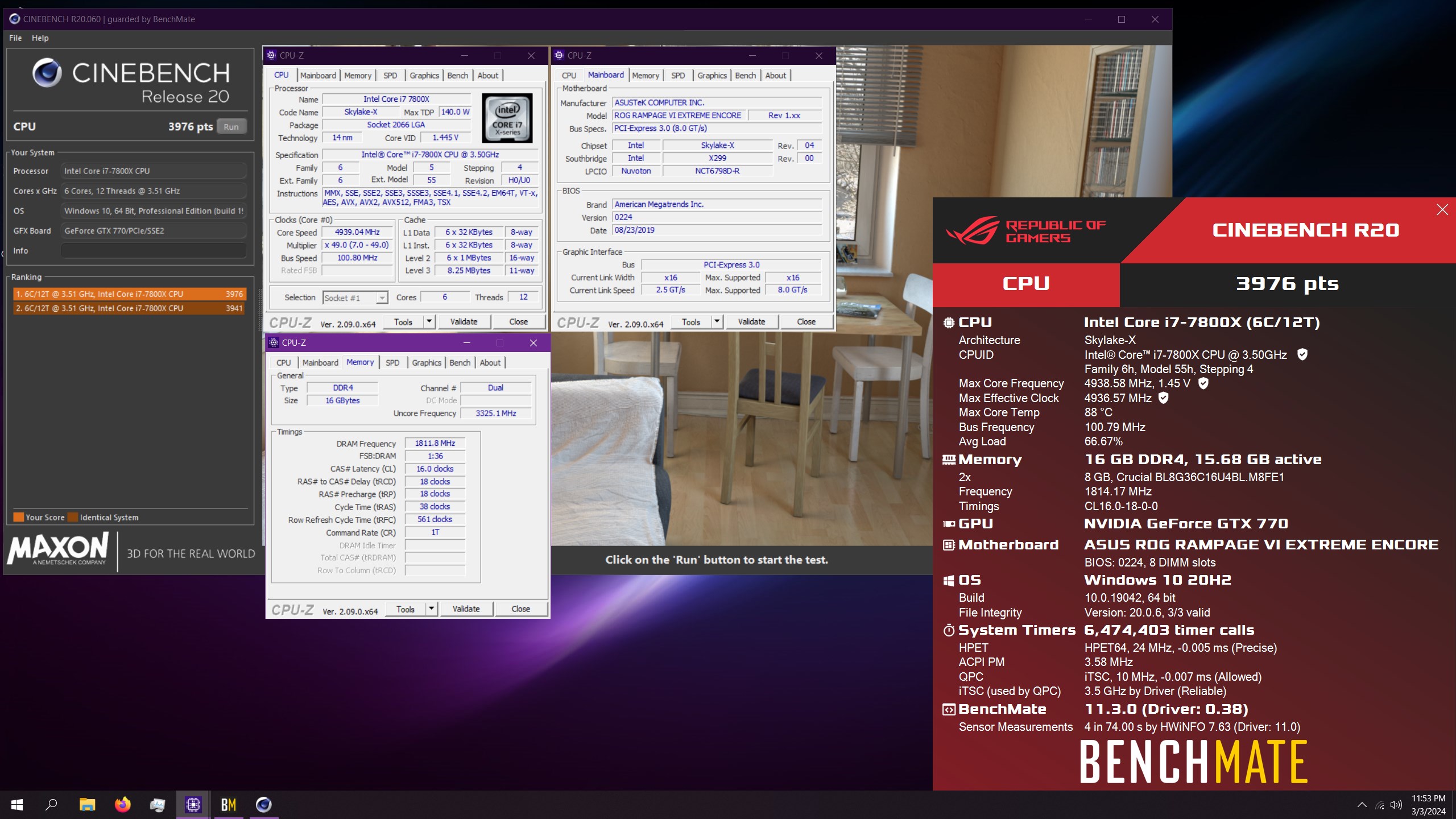Open the CPU-Z taskbar icon

193,804
